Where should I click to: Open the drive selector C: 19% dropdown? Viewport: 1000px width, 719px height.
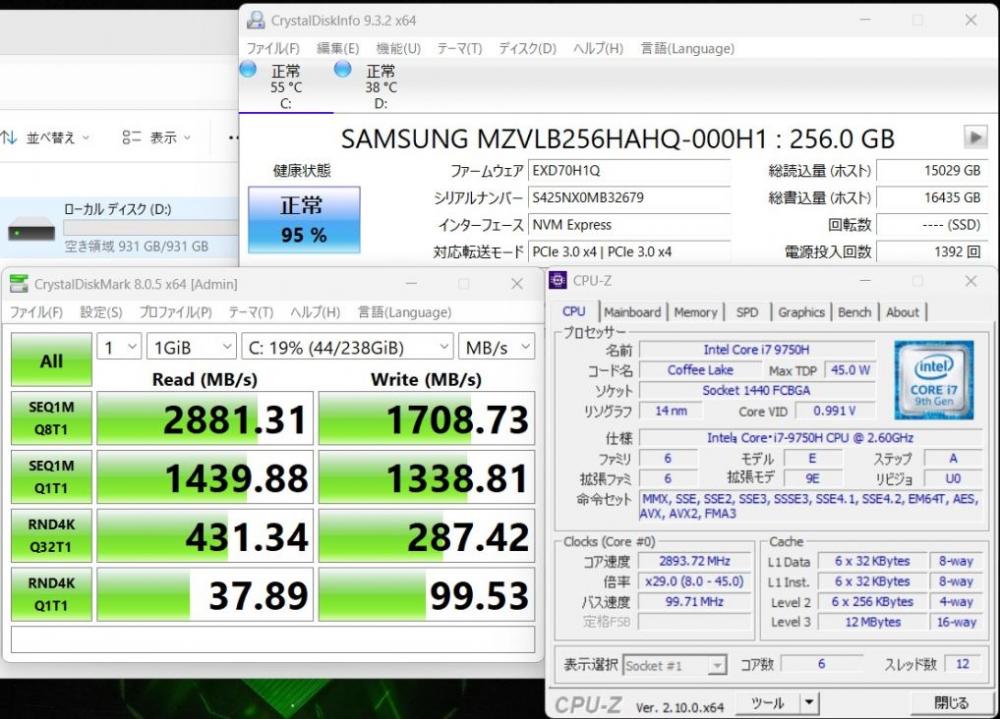pyautogui.click(x=348, y=347)
